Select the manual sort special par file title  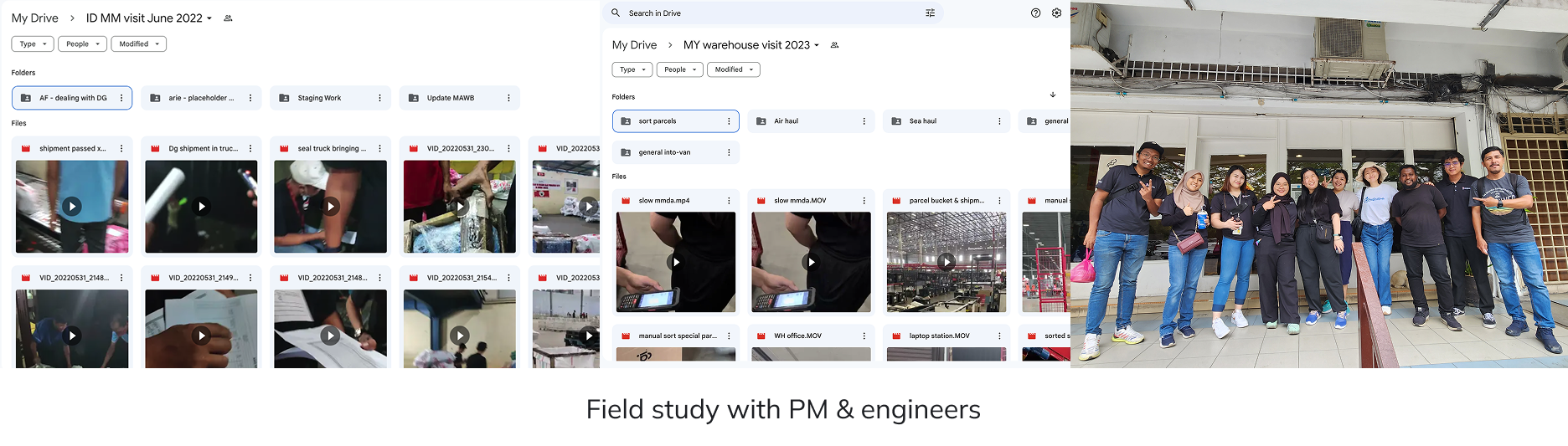pos(678,336)
